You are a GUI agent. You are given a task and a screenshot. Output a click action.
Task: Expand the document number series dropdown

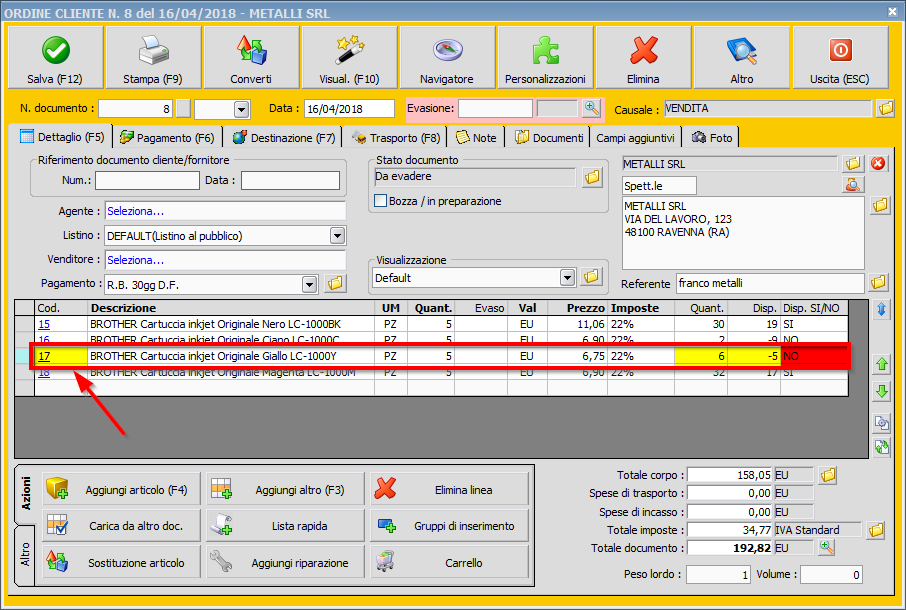coord(242,109)
